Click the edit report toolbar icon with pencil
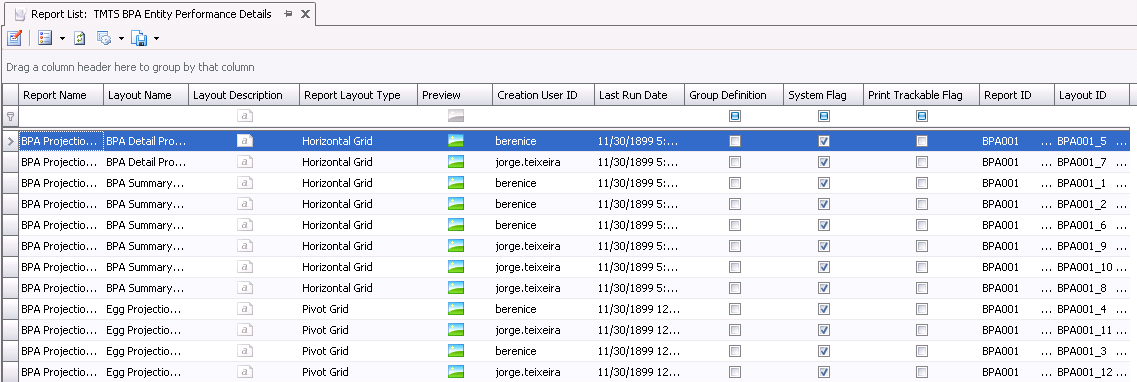 (x=14, y=38)
